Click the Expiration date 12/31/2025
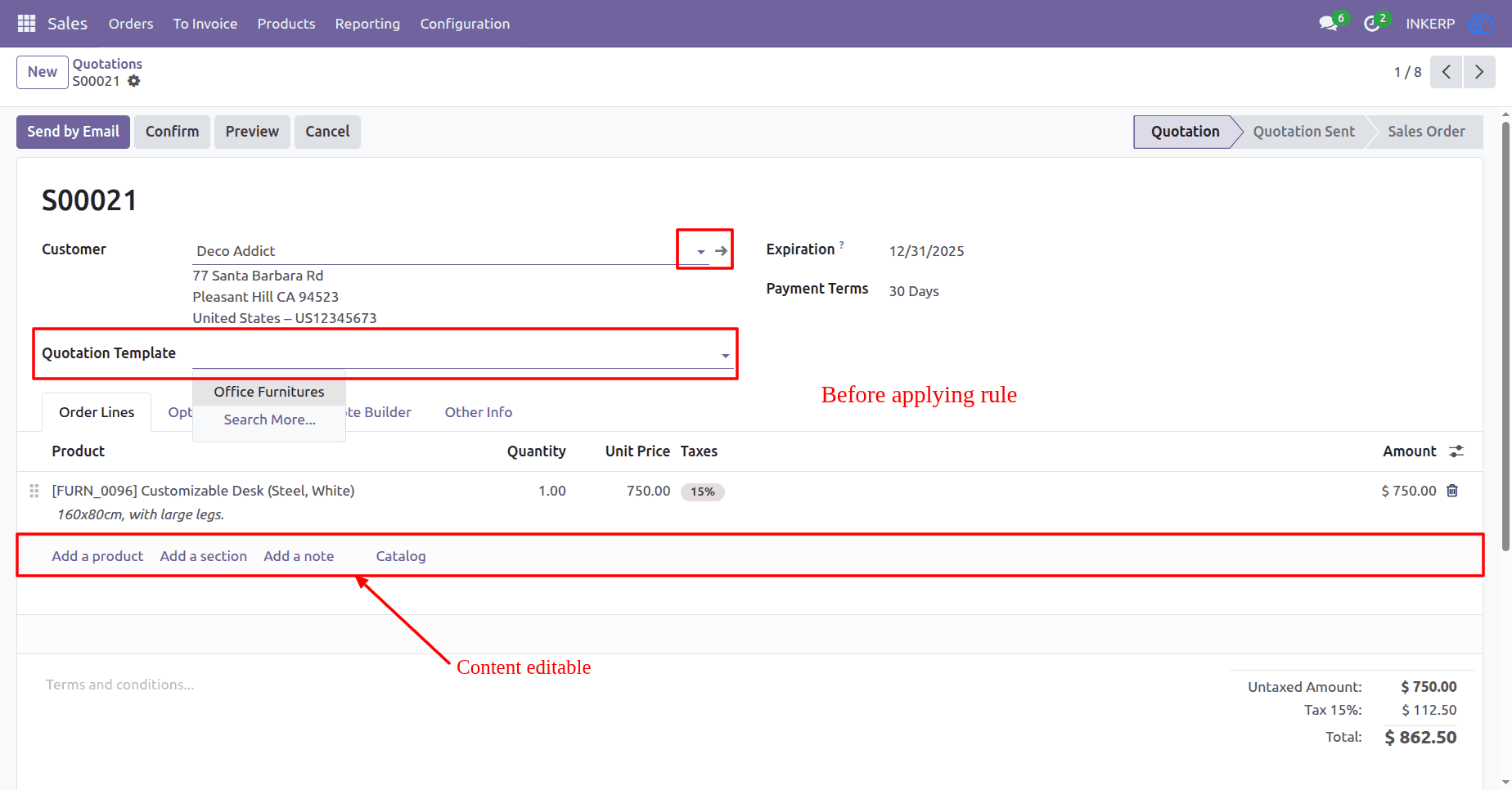This screenshot has width=1512, height=790. coord(927,251)
